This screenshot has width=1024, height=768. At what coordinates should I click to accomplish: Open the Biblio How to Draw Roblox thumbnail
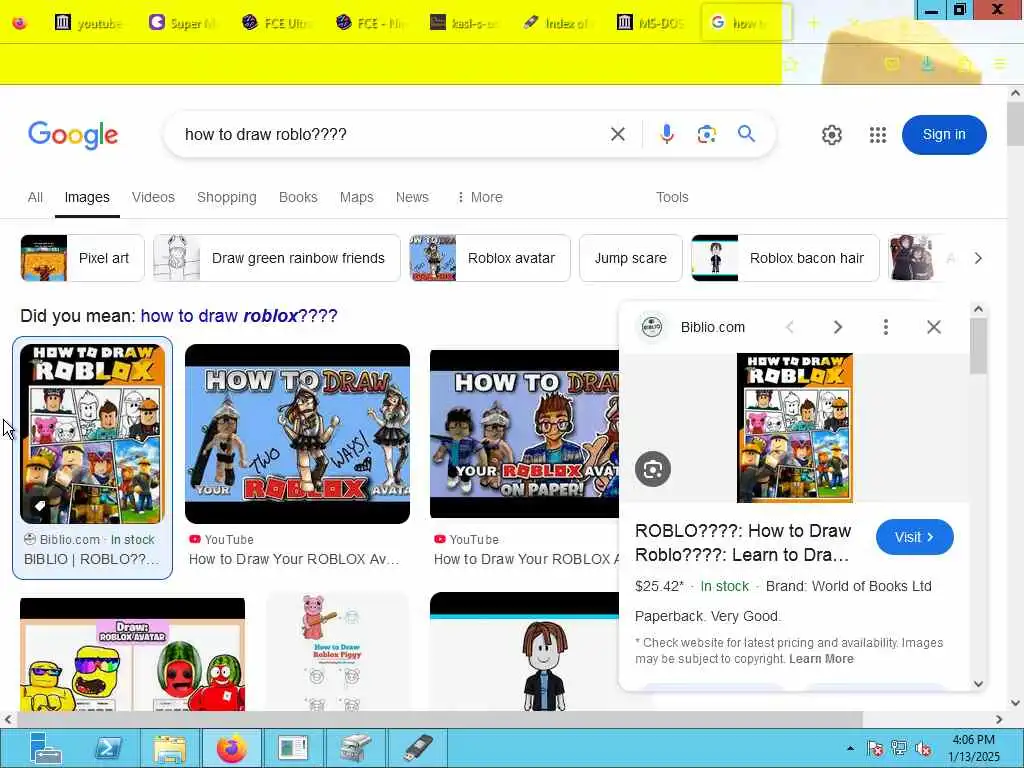pos(93,434)
